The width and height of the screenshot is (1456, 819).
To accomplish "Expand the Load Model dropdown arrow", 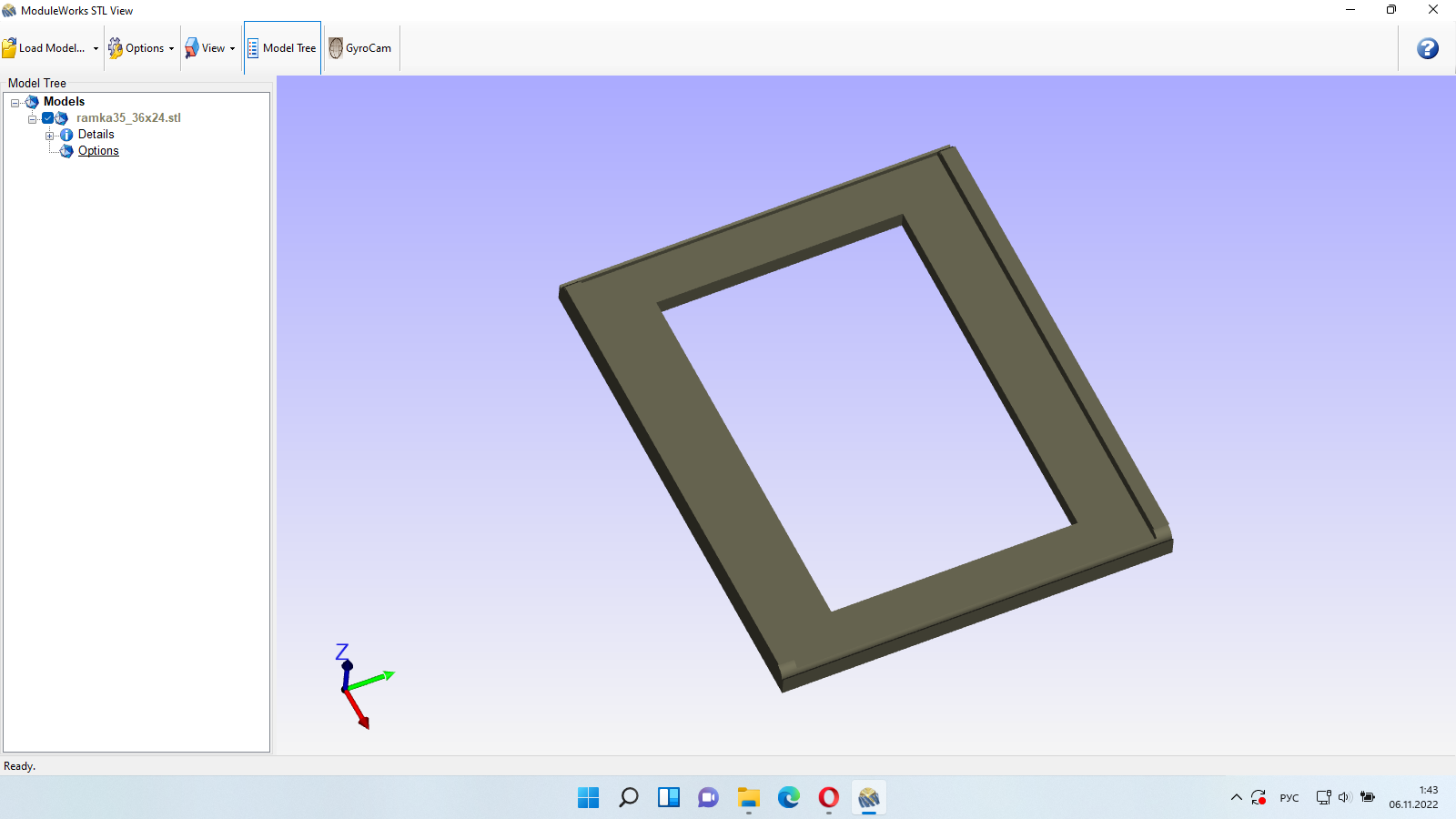I will 96,48.
